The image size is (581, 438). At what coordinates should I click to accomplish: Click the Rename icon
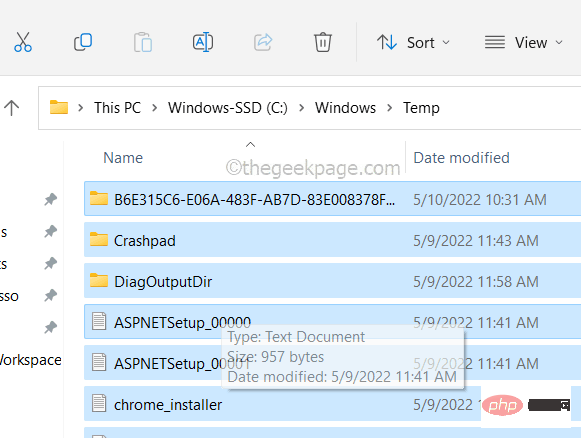[x=203, y=42]
